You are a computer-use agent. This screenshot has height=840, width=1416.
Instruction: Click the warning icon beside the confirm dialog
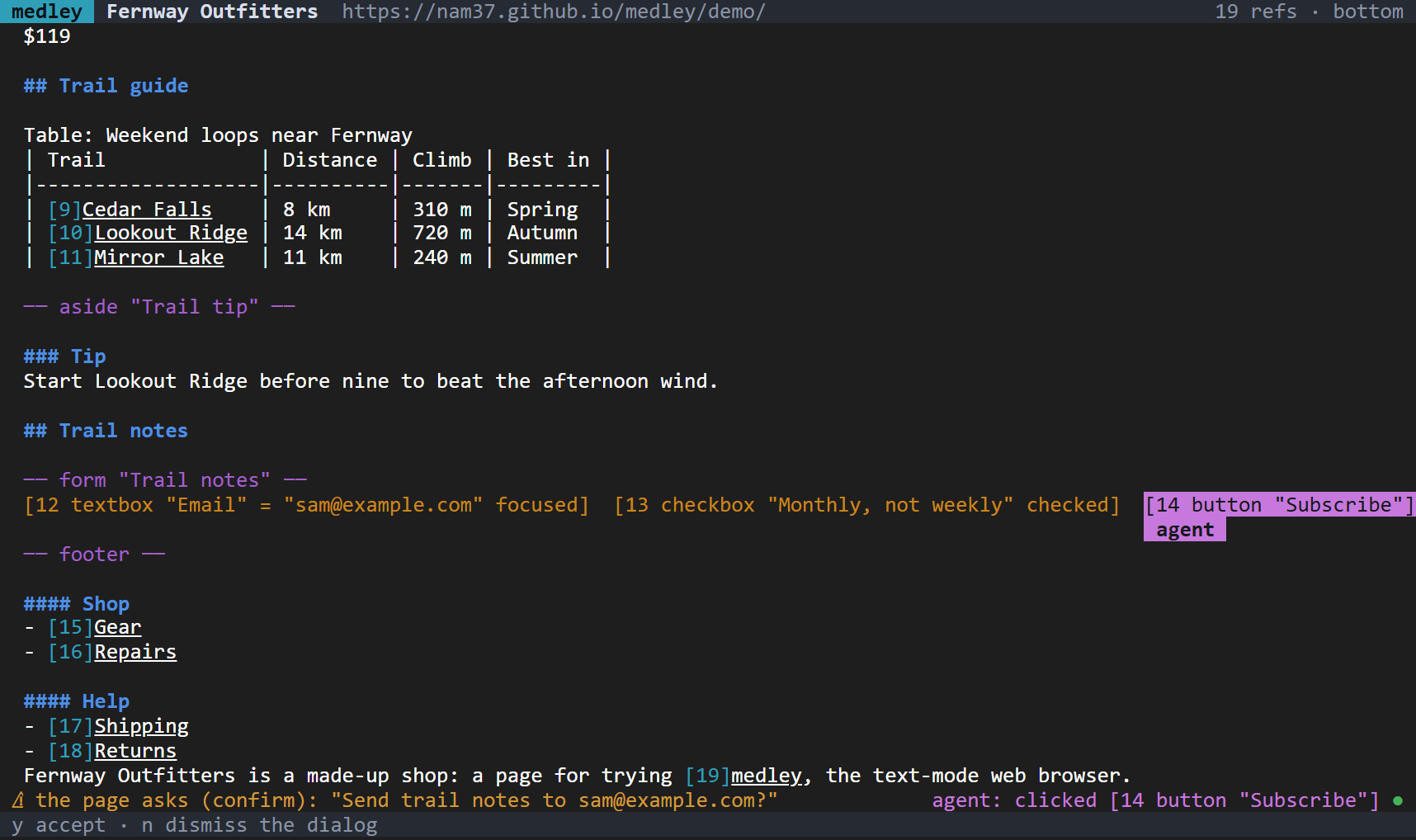coord(17,800)
